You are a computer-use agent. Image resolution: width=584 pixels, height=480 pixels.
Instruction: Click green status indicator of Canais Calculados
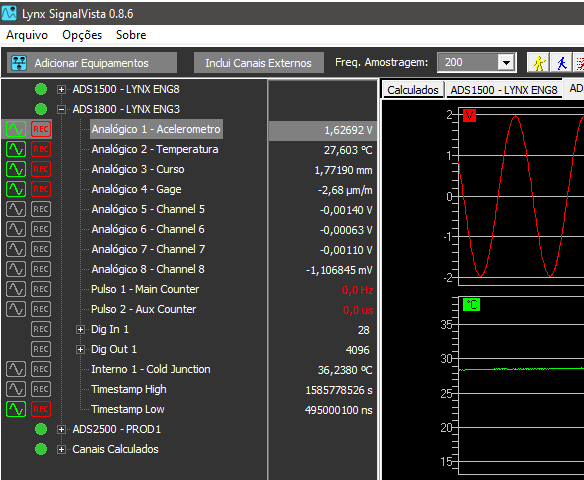(x=41, y=449)
